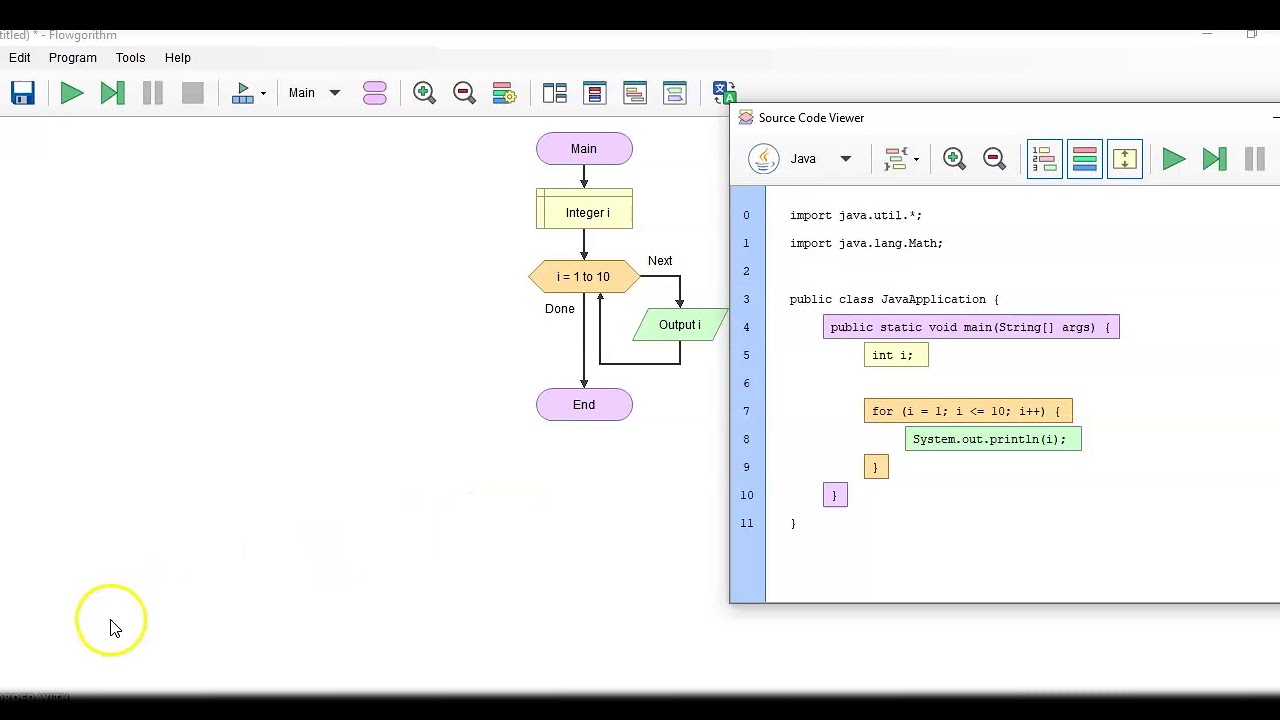Click the 'import java.lang.Math;' line
The height and width of the screenshot is (720, 1280).
[x=866, y=243]
